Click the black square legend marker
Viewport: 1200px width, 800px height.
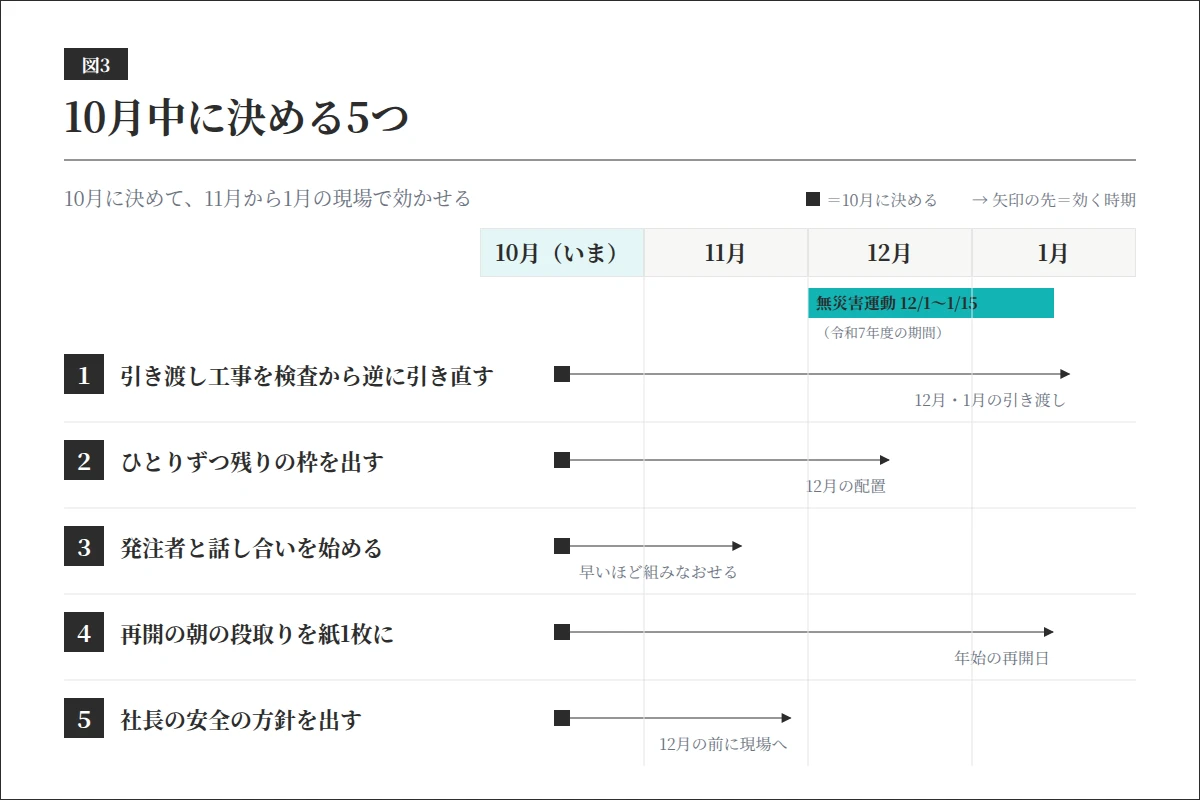(x=813, y=199)
